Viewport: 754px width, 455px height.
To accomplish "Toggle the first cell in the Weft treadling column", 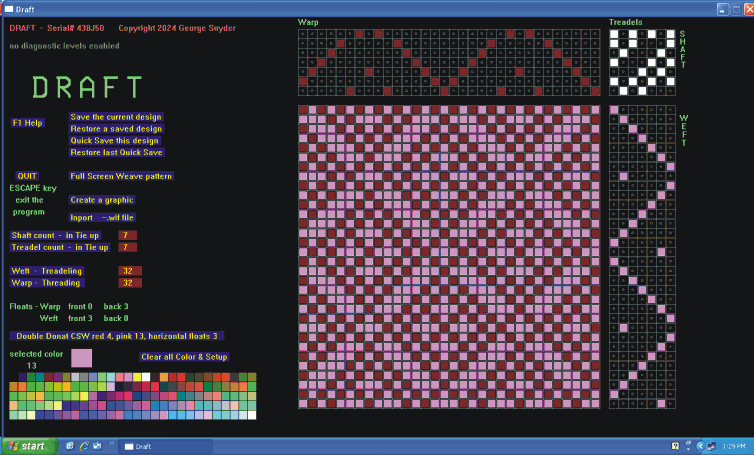I will 615,110.
